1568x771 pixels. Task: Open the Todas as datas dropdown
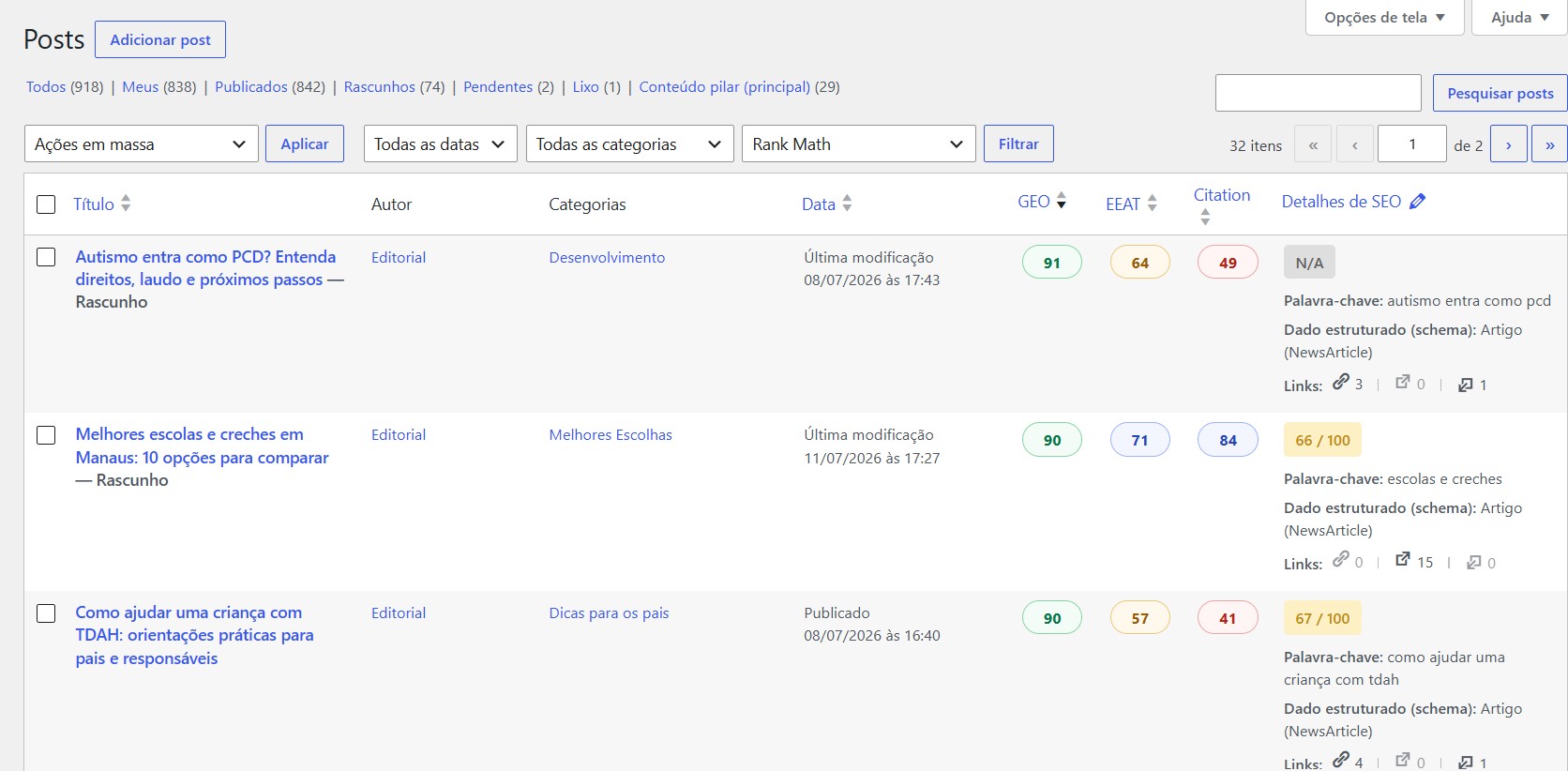click(441, 144)
